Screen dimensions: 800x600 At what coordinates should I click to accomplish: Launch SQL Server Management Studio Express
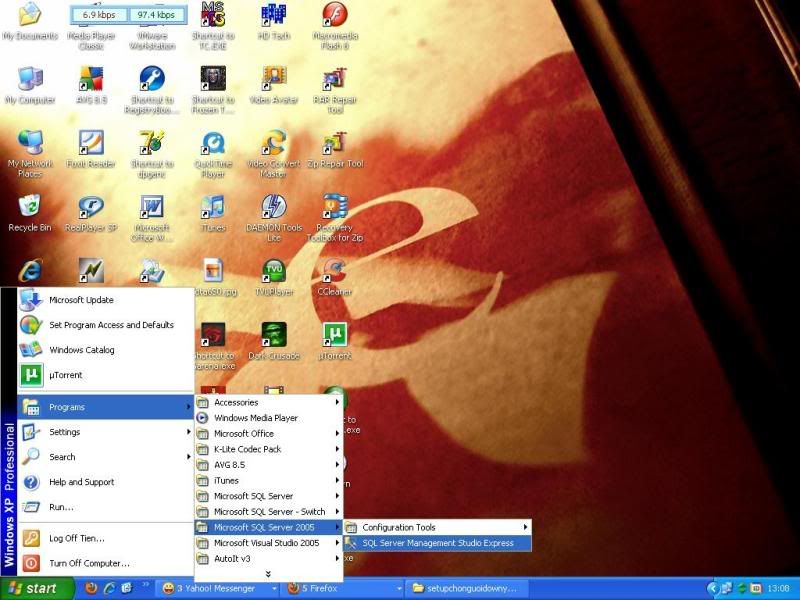coord(437,543)
